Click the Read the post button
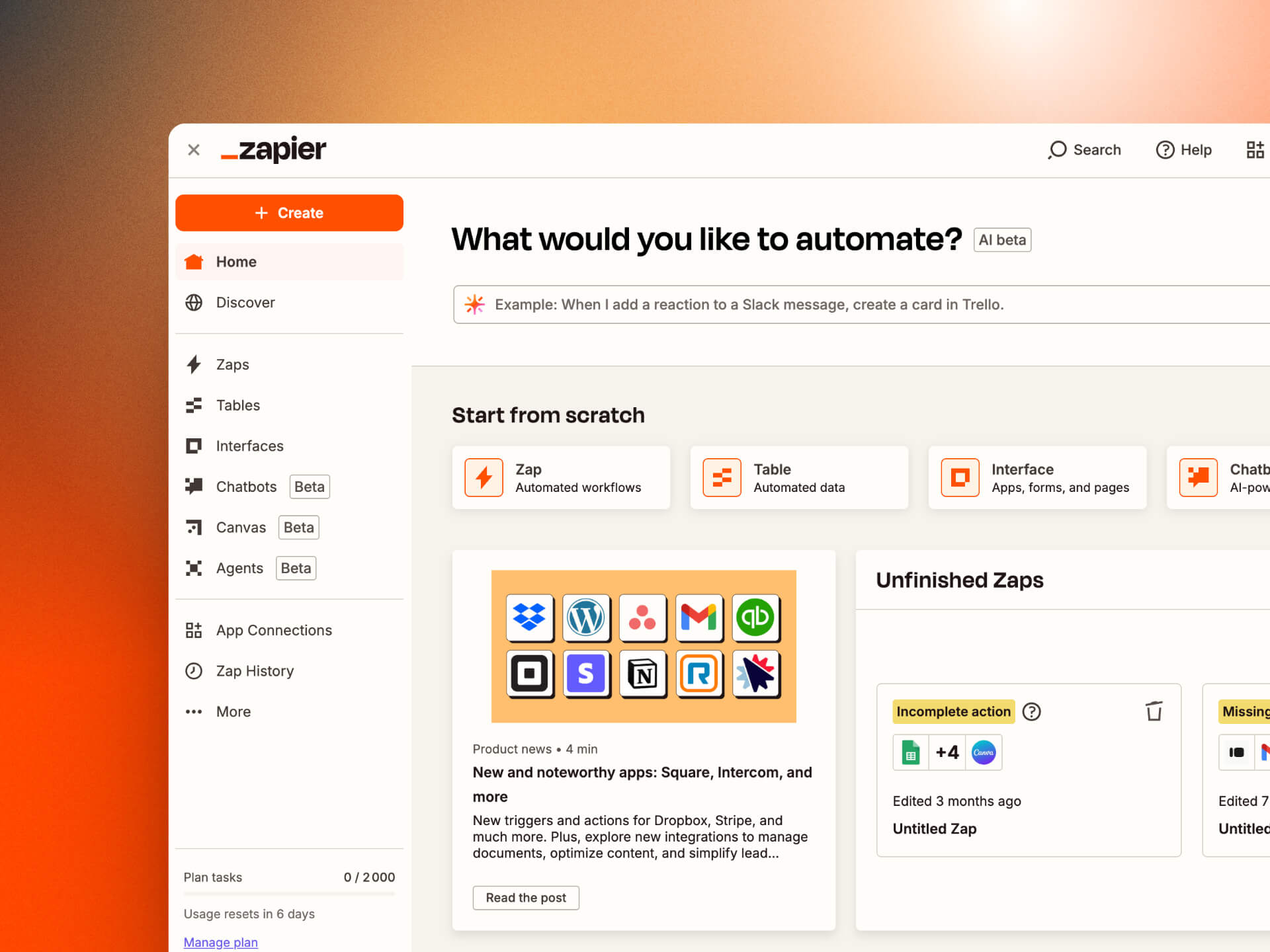Viewport: 1270px width, 952px height. pyautogui.click(x=526, y=898)
